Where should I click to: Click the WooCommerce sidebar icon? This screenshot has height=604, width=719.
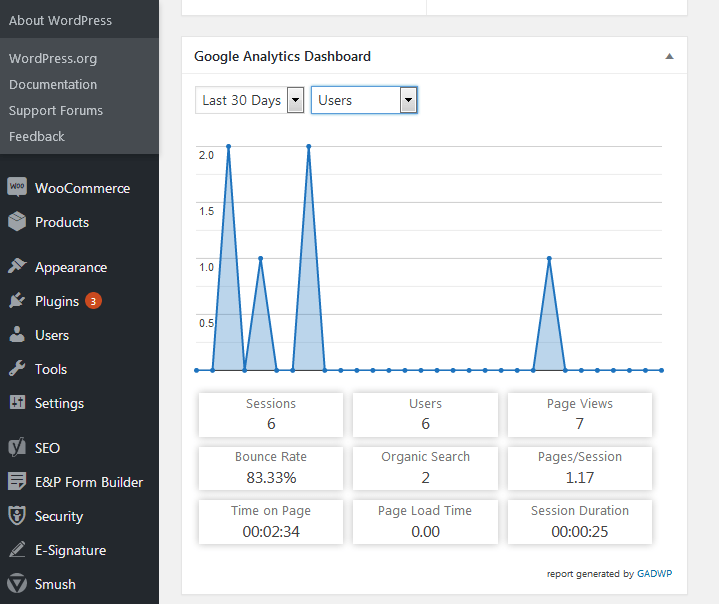17,187
